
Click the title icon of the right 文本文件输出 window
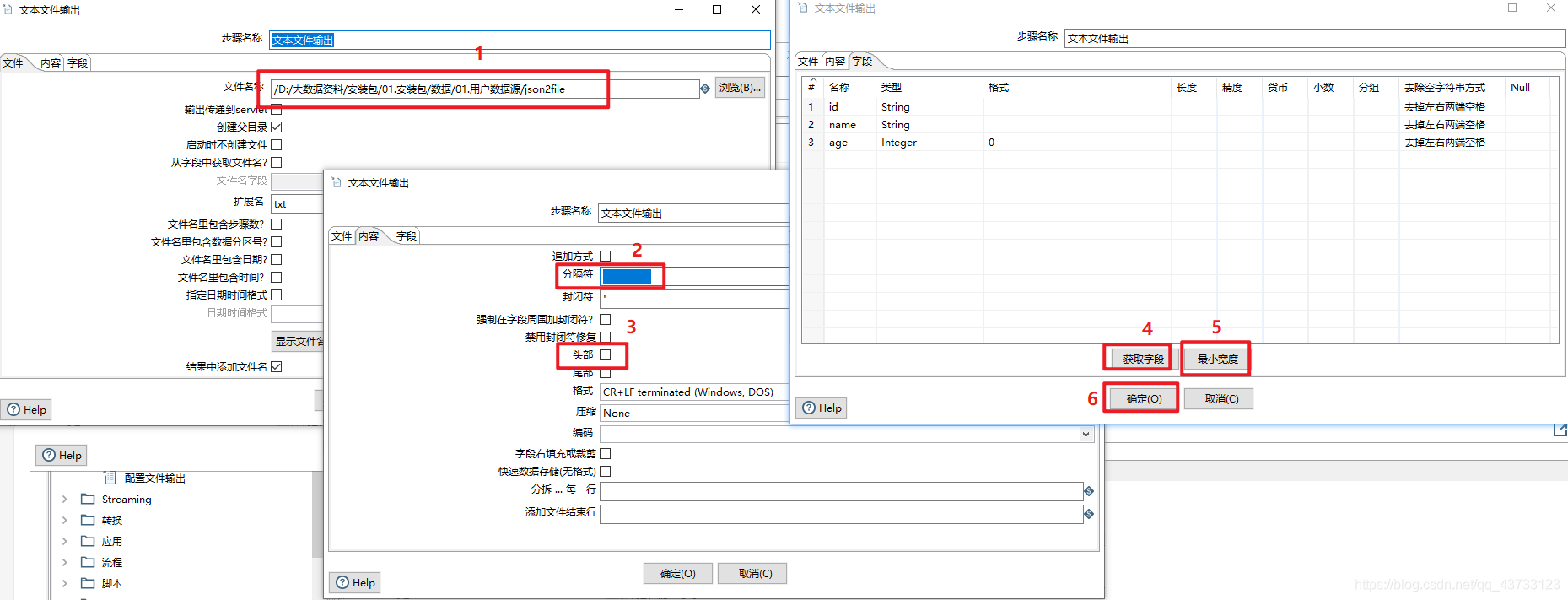pyautogui.click(x=803, y=8)
